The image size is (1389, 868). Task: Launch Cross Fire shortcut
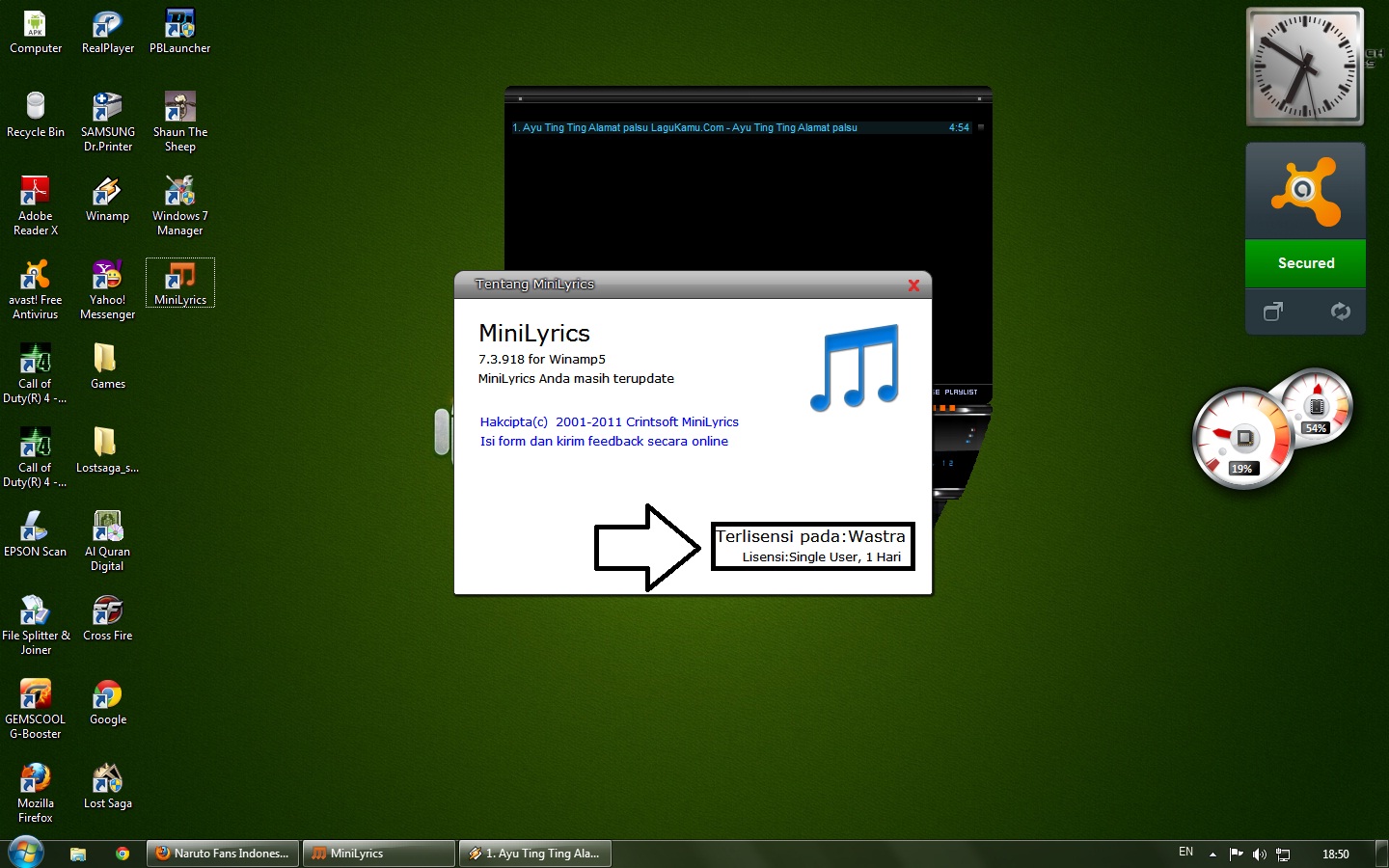107,619
